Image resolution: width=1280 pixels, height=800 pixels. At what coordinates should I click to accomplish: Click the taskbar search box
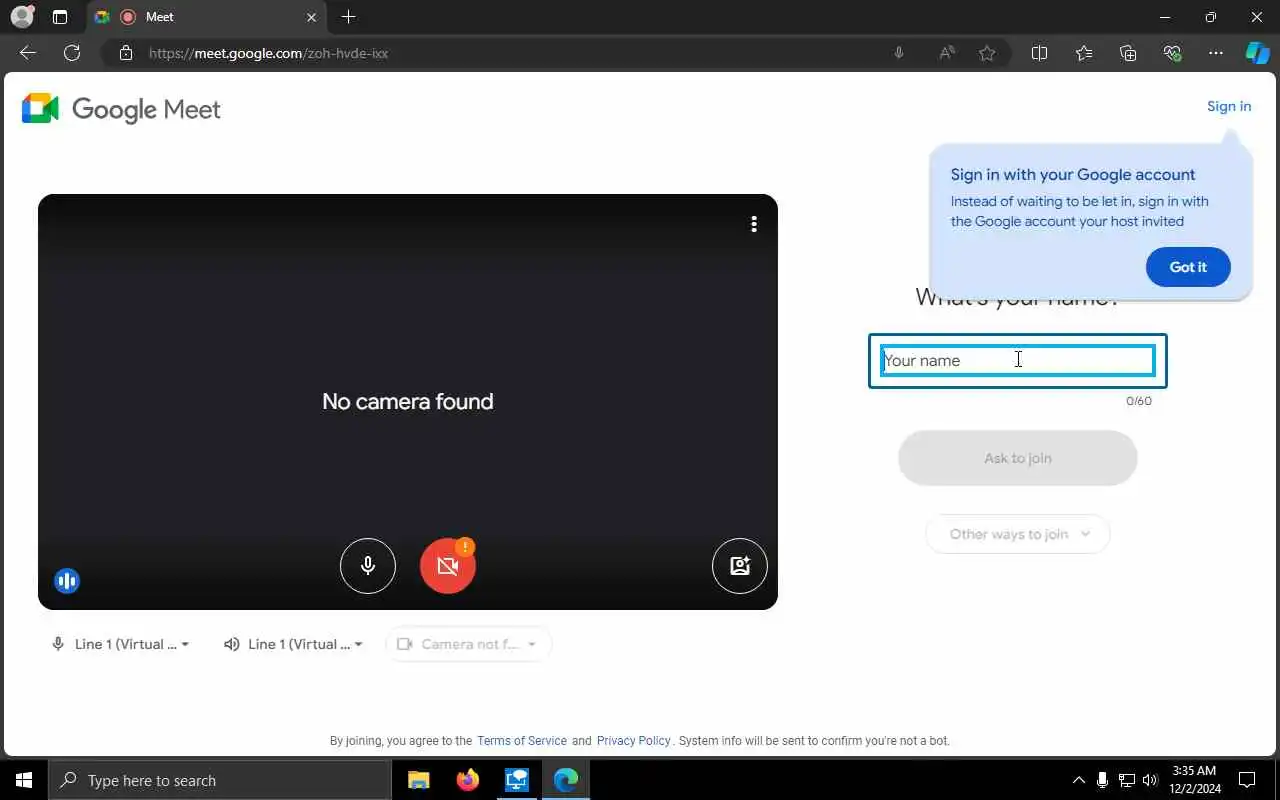pos(220,780)
